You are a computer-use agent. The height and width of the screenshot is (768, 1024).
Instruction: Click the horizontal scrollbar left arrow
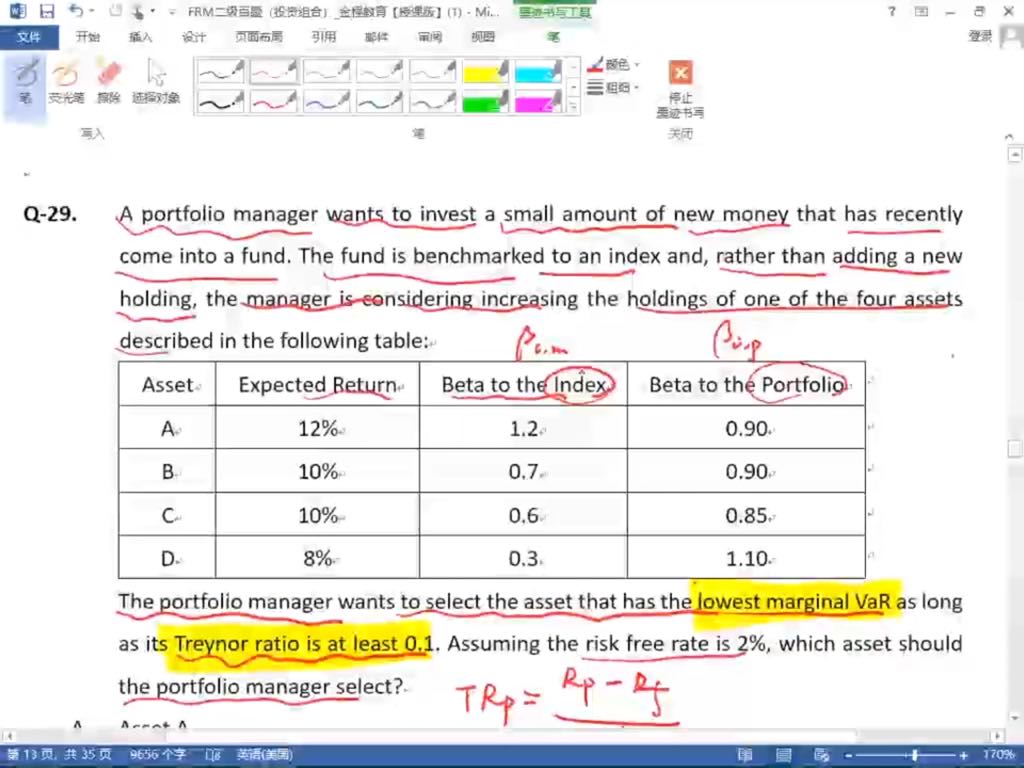point(8,736)
